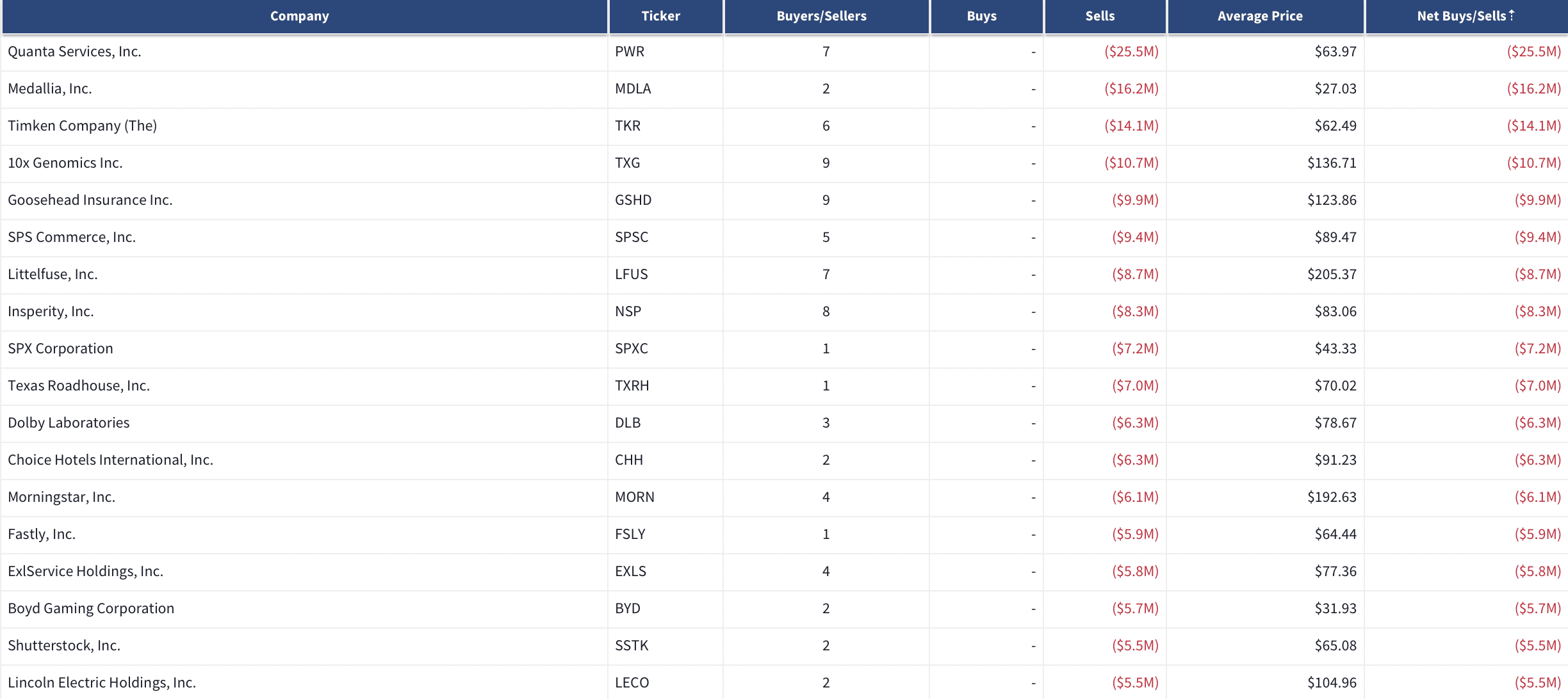Select the NSP ticker symbol
The width and height of the screenshot is (1568, 699).
pos(628,311)
